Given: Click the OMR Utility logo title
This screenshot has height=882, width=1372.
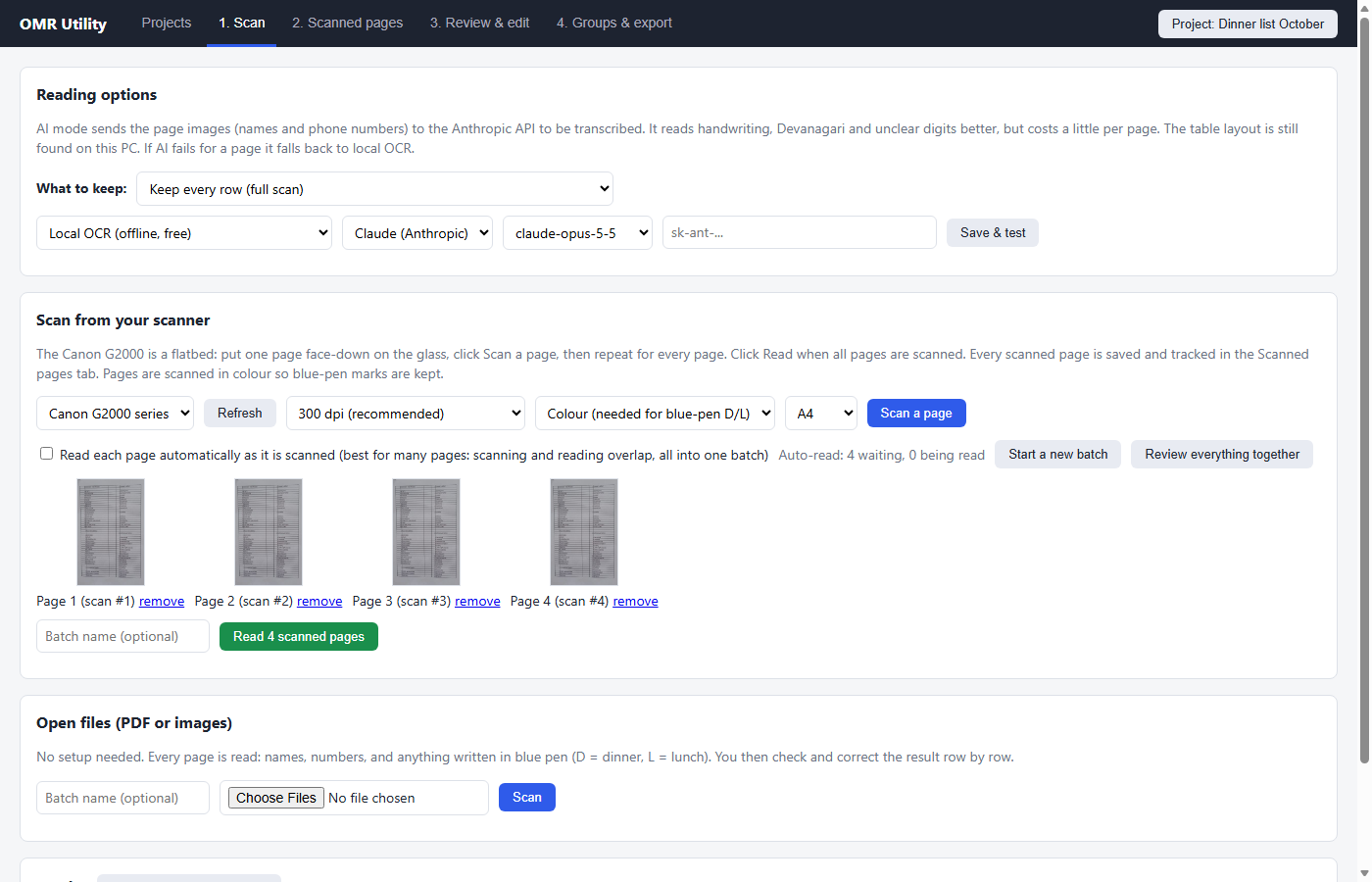Looking at the screenshot, I should [x=63, y=24].
